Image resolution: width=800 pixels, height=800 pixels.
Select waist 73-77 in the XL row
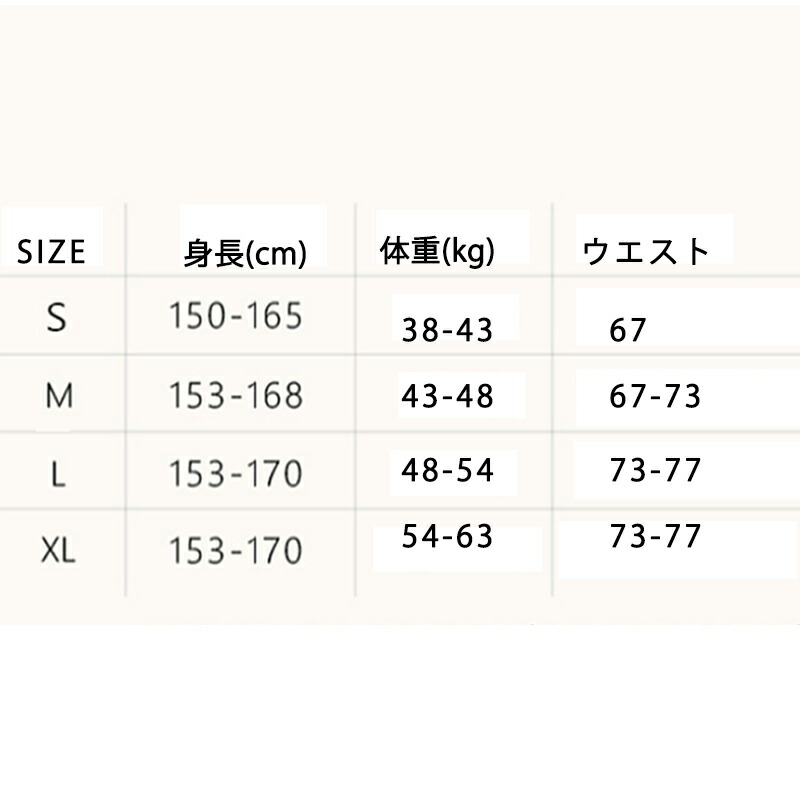tap(655, 537)
